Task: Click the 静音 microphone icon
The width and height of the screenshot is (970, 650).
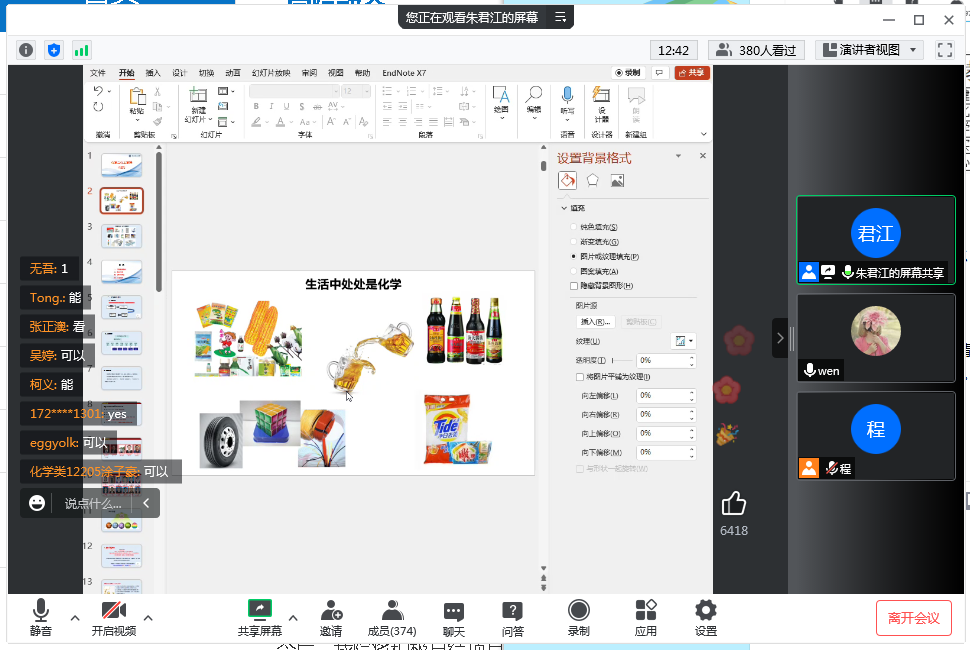Action: [40, 611]
